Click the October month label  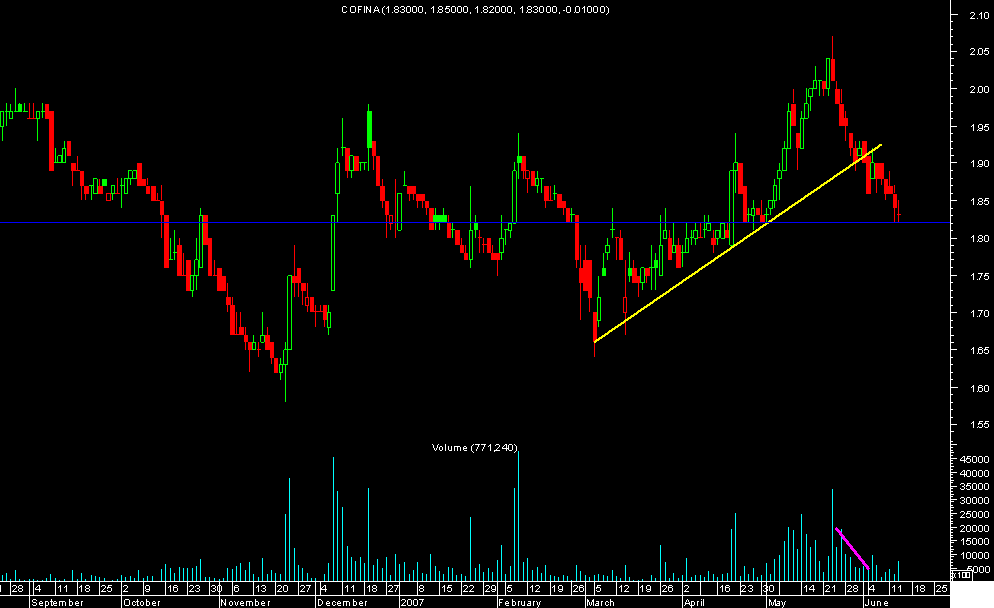[142, 602]
